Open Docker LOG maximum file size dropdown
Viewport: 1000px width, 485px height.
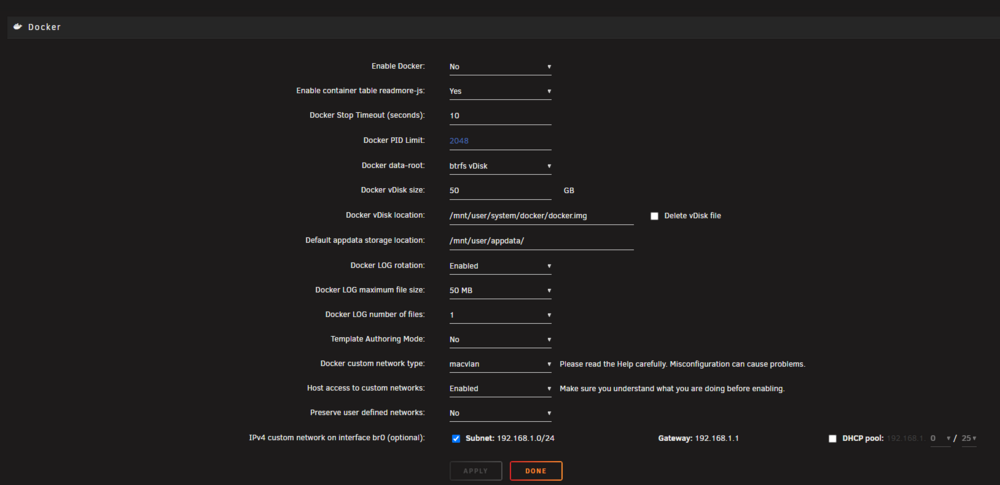coord(500,290)
